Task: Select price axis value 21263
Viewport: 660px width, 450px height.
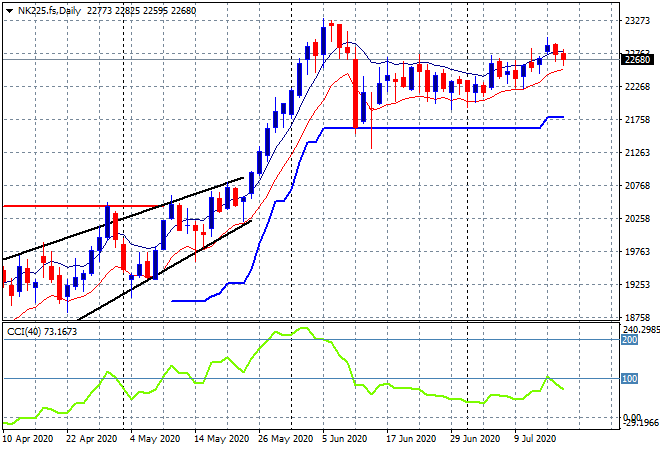Action: tap(637, 152)
